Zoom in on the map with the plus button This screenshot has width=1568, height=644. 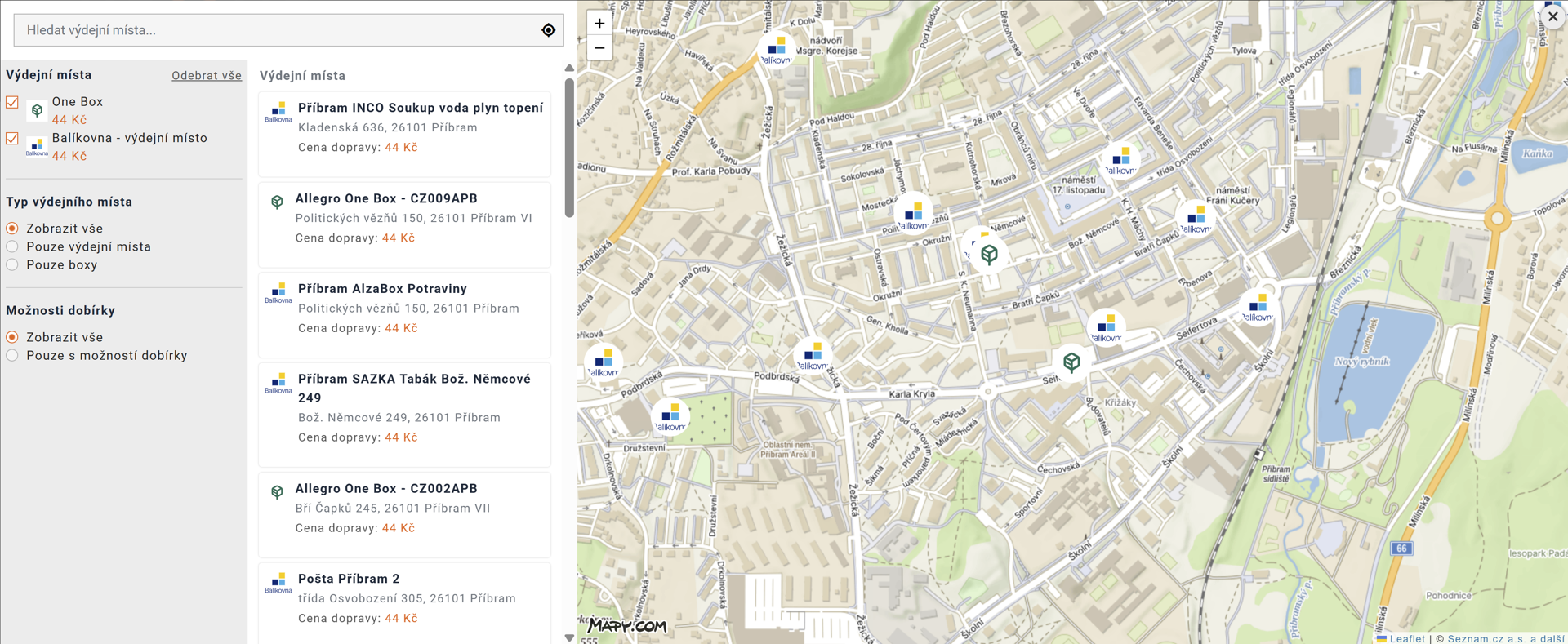(599, 24)
